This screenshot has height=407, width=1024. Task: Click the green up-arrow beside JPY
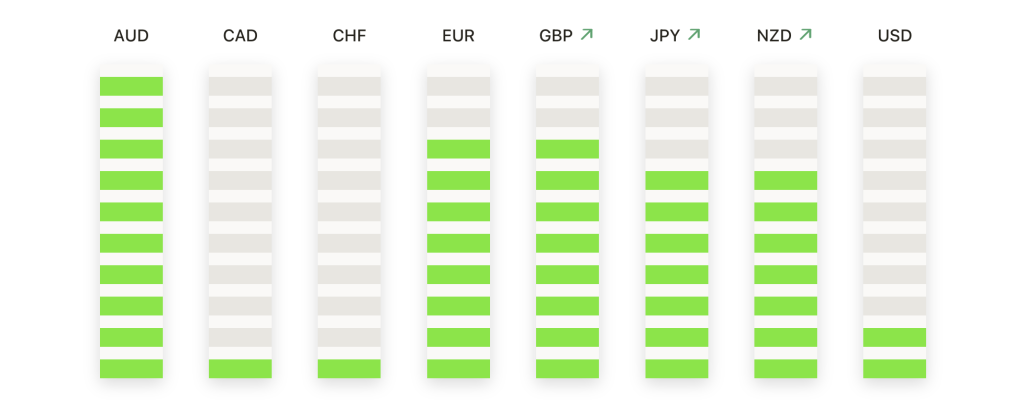pyautogui.click(x=694, y=35)
